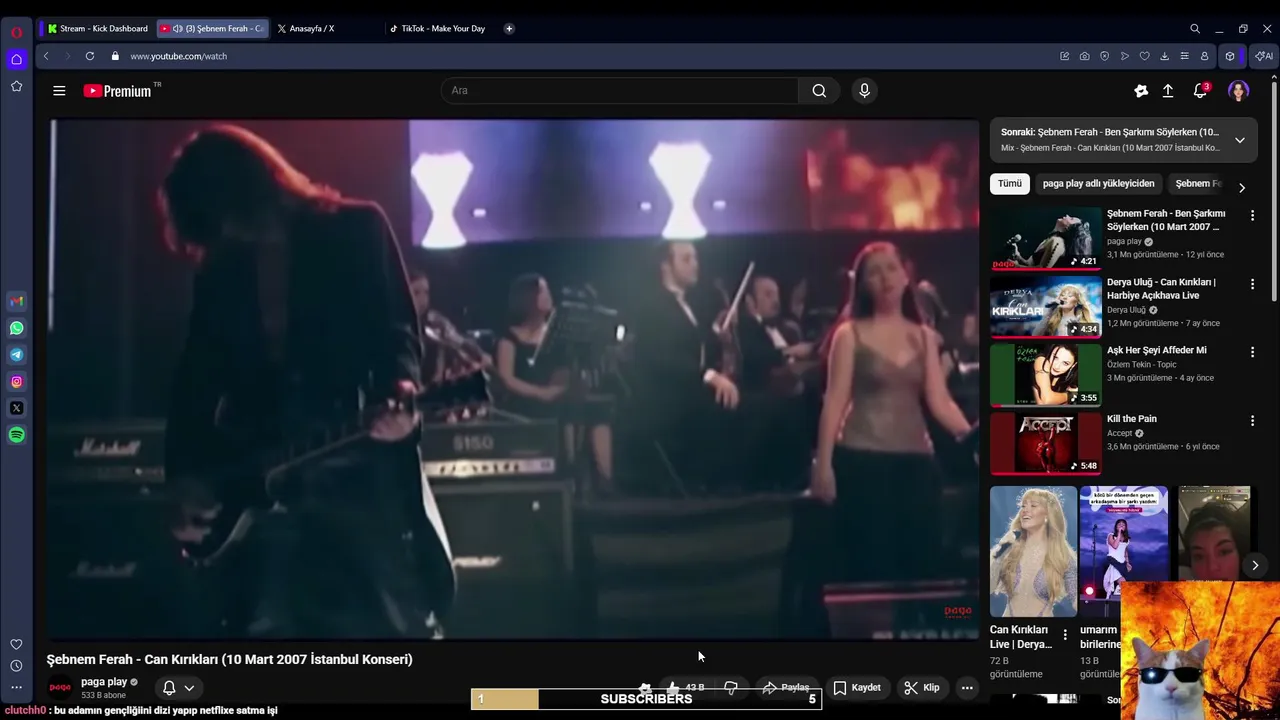Open options menu for Kill the Pain
Screen dimensions: 1280x720
point(1252,421)
